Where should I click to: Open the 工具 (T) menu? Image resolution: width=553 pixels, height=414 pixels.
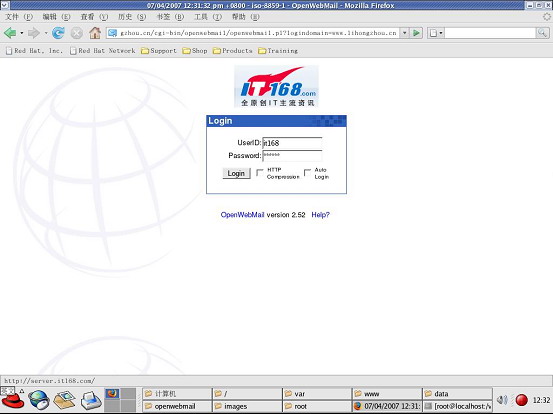pos(208,17)
